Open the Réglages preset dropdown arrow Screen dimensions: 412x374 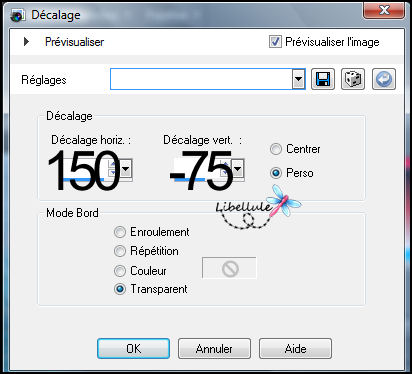click(298, 79)
